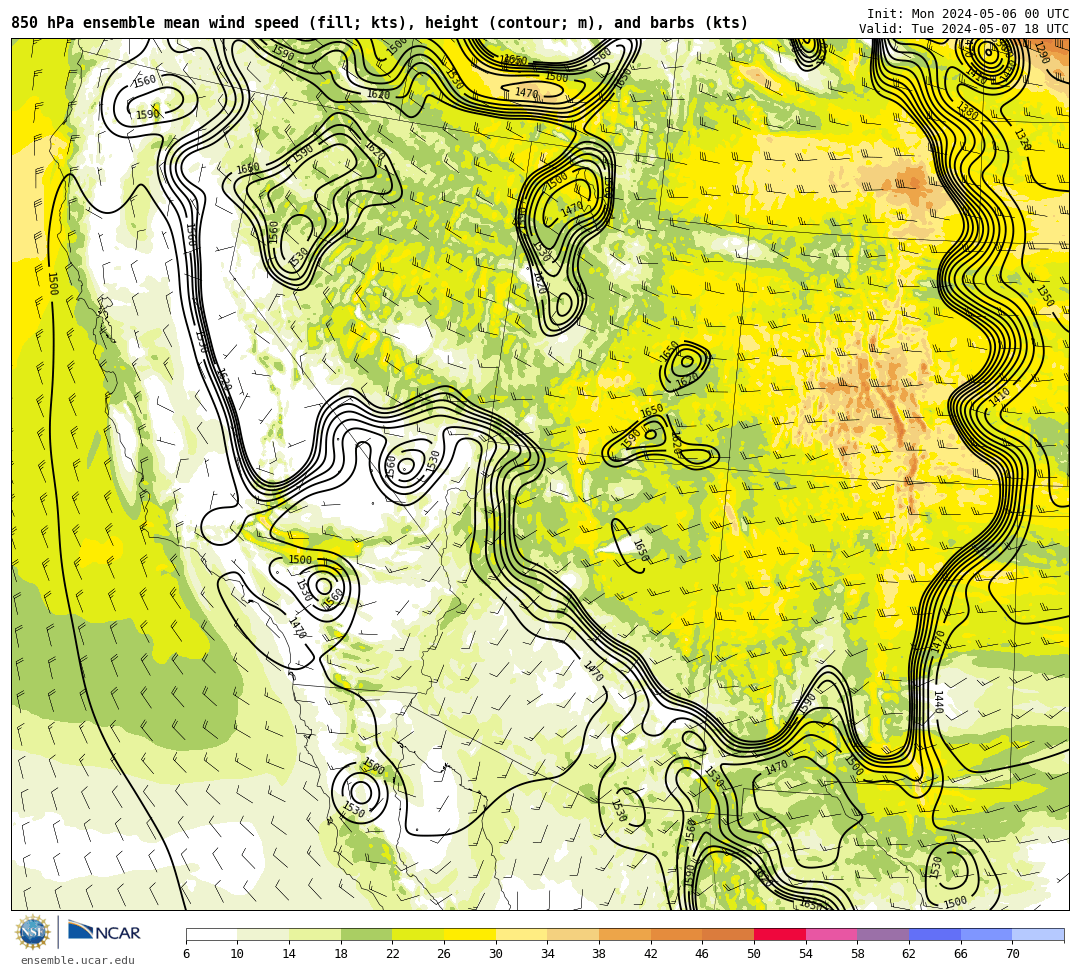1080x973 pixels.
Task: Click the colorbar label 6
Action: pyautogui.click(x=187, y=954)
